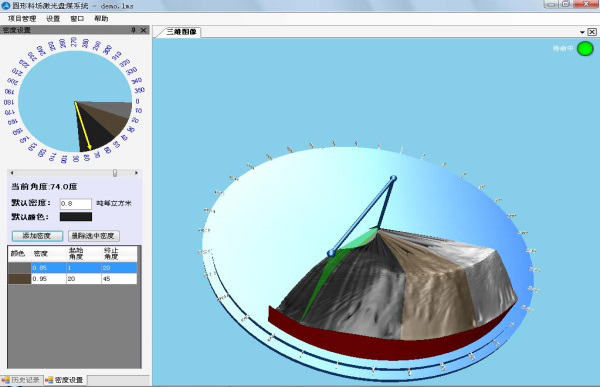Focus the 默认密度 input field
600x387 pixels.
pos(76,203)
